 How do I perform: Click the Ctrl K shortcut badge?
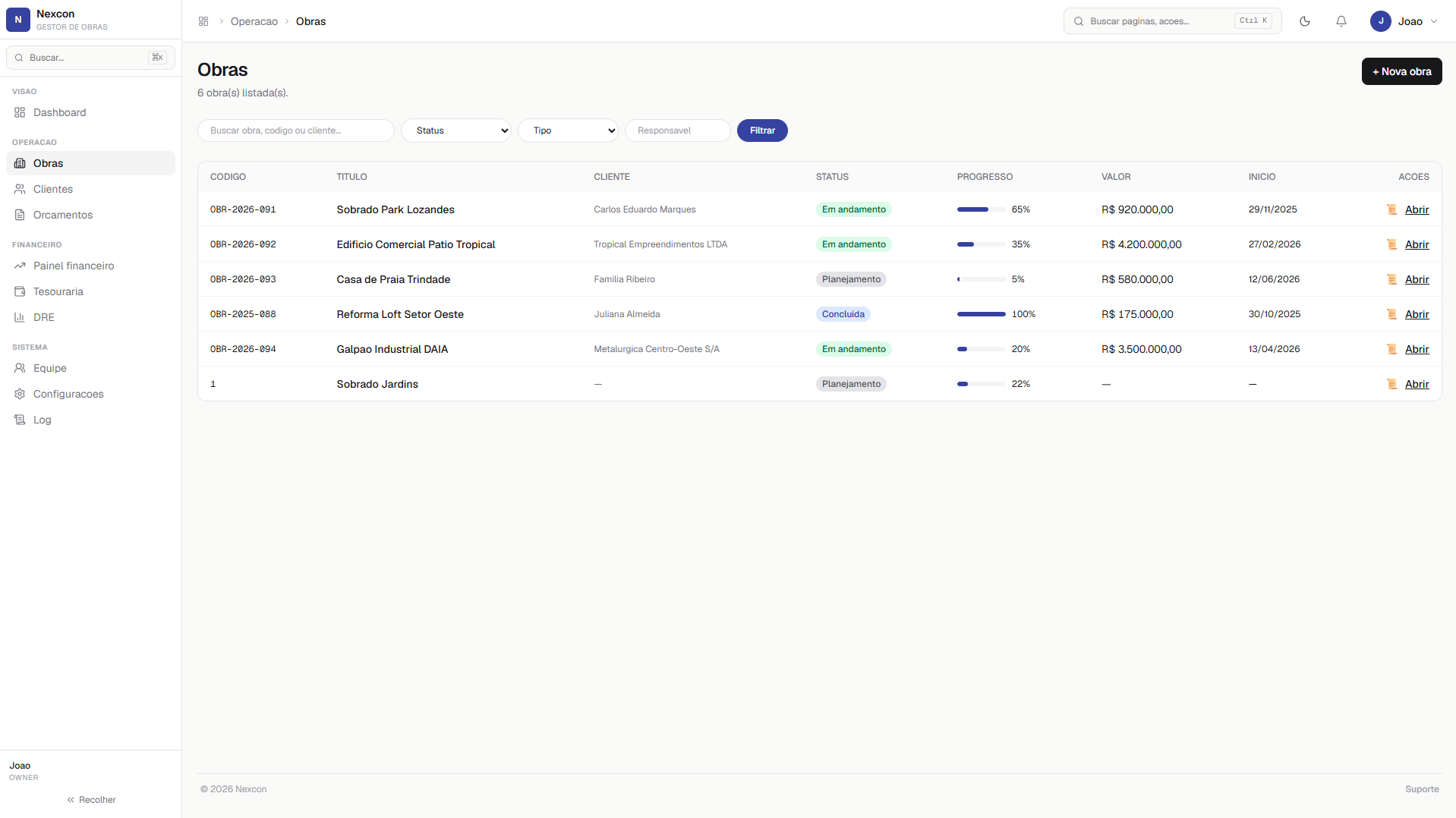pos(1253,21)
